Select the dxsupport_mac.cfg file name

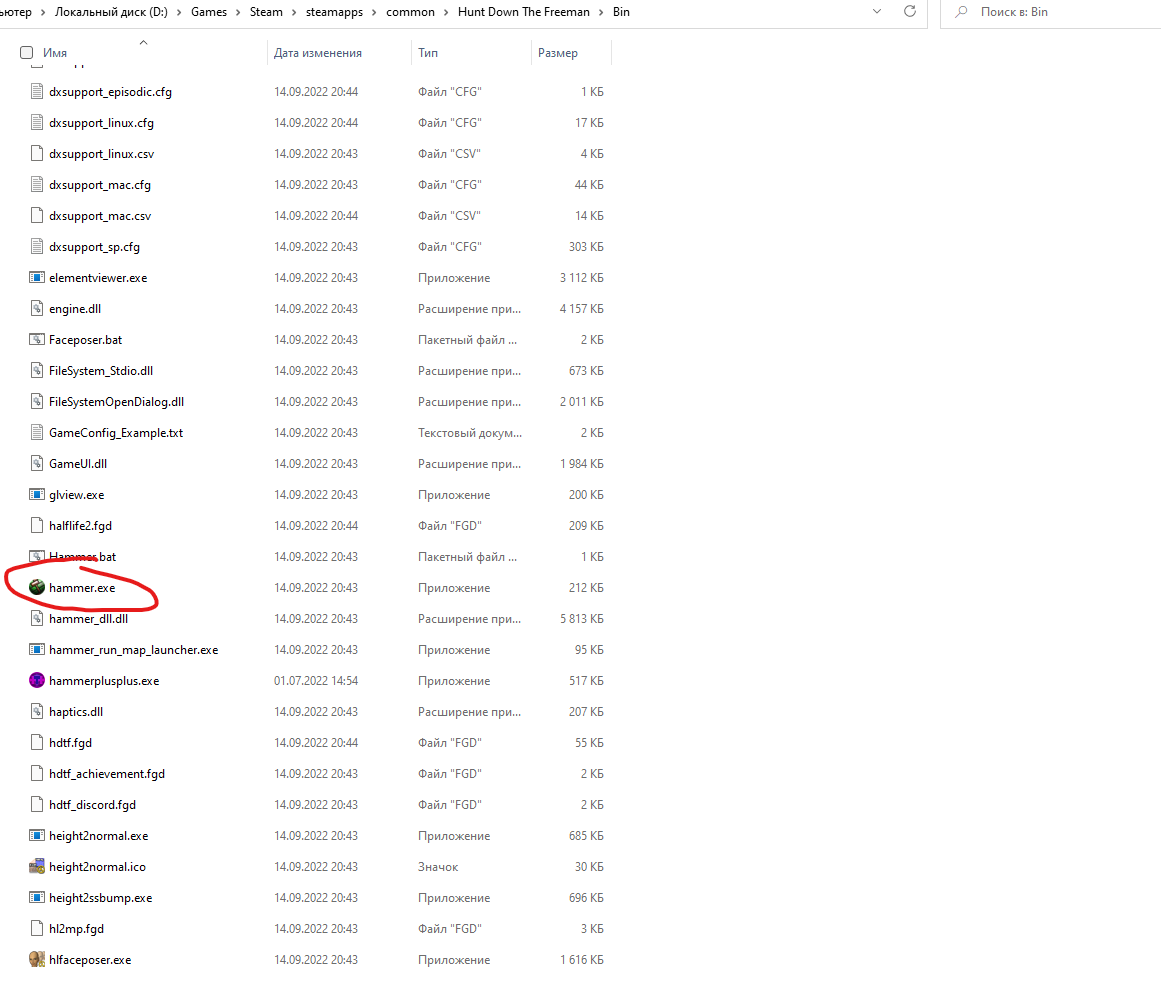coord(100,185)
